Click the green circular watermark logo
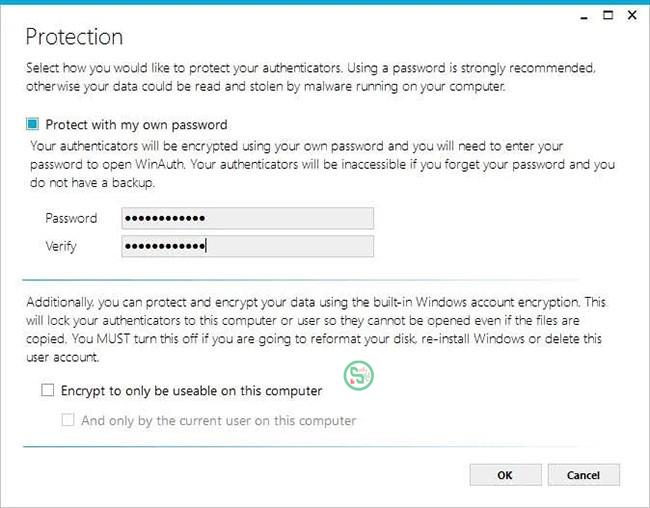 coord(359,375)
